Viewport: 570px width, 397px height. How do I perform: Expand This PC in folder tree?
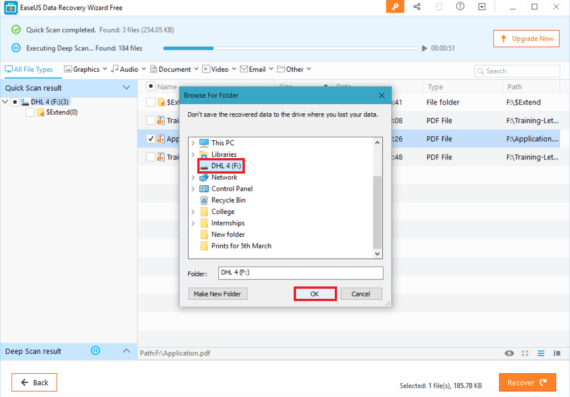pos(193,143)
